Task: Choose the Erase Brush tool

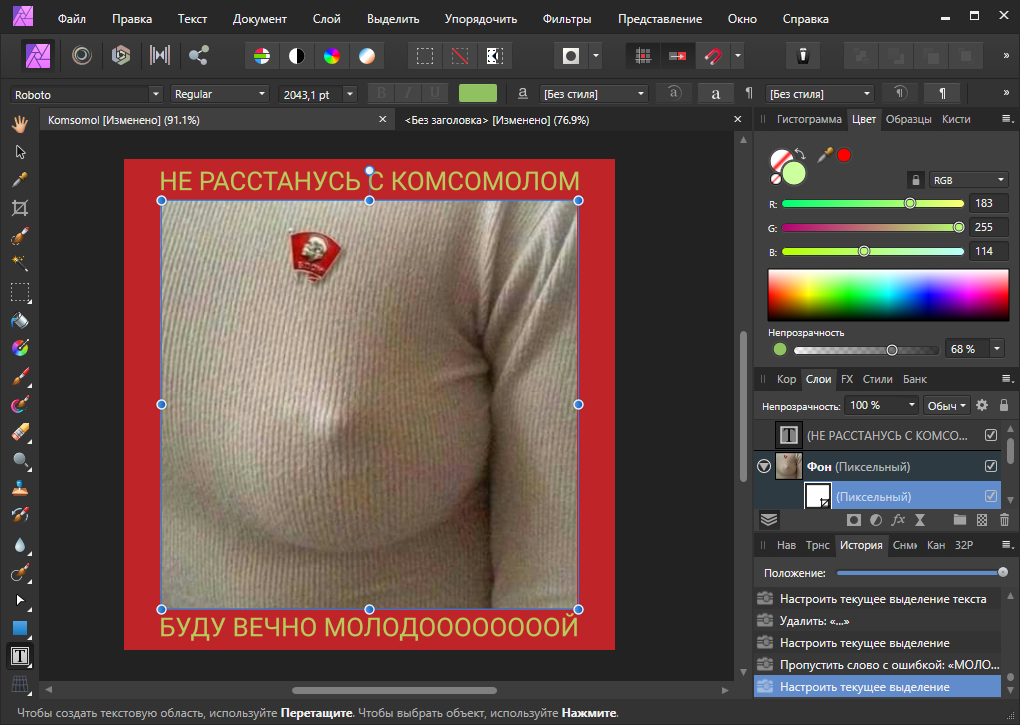Action: point(20,433)
